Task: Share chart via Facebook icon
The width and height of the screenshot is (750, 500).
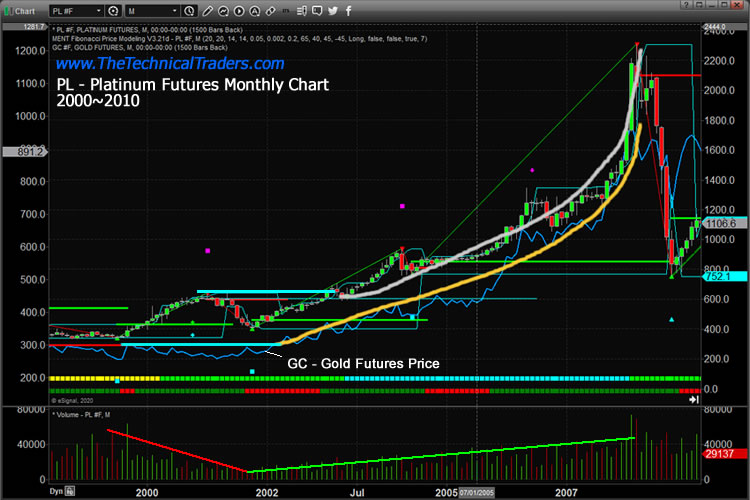Action: pyautogui.click(x=348, y=9)
